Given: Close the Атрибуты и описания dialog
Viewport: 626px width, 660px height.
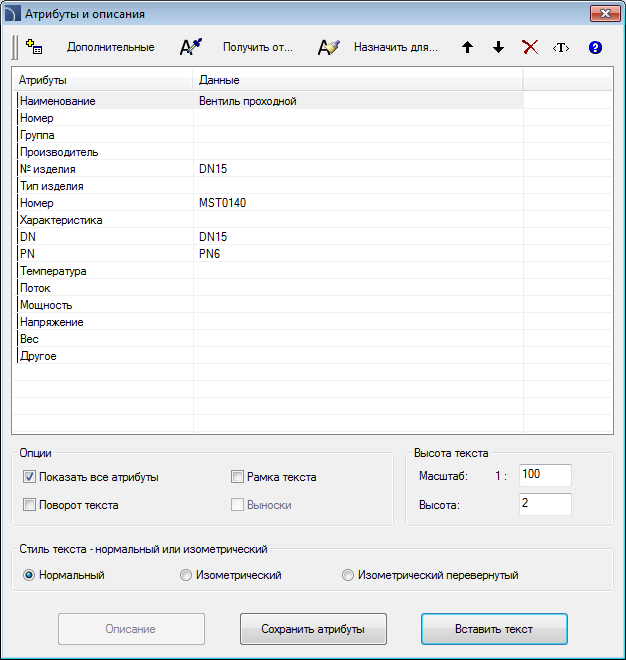Looking at the screenshot, I should click(605, 13).
